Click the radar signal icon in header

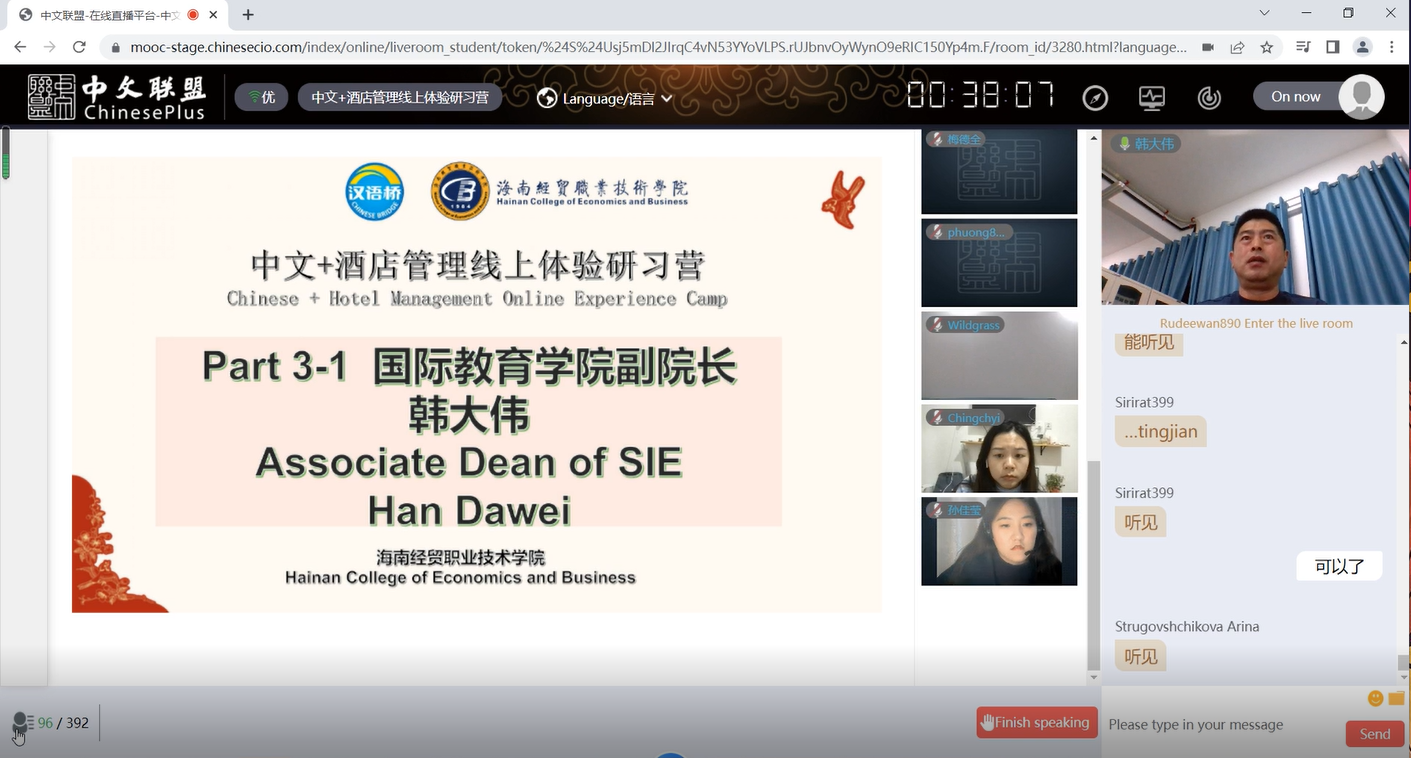(x=1209, y=98)
